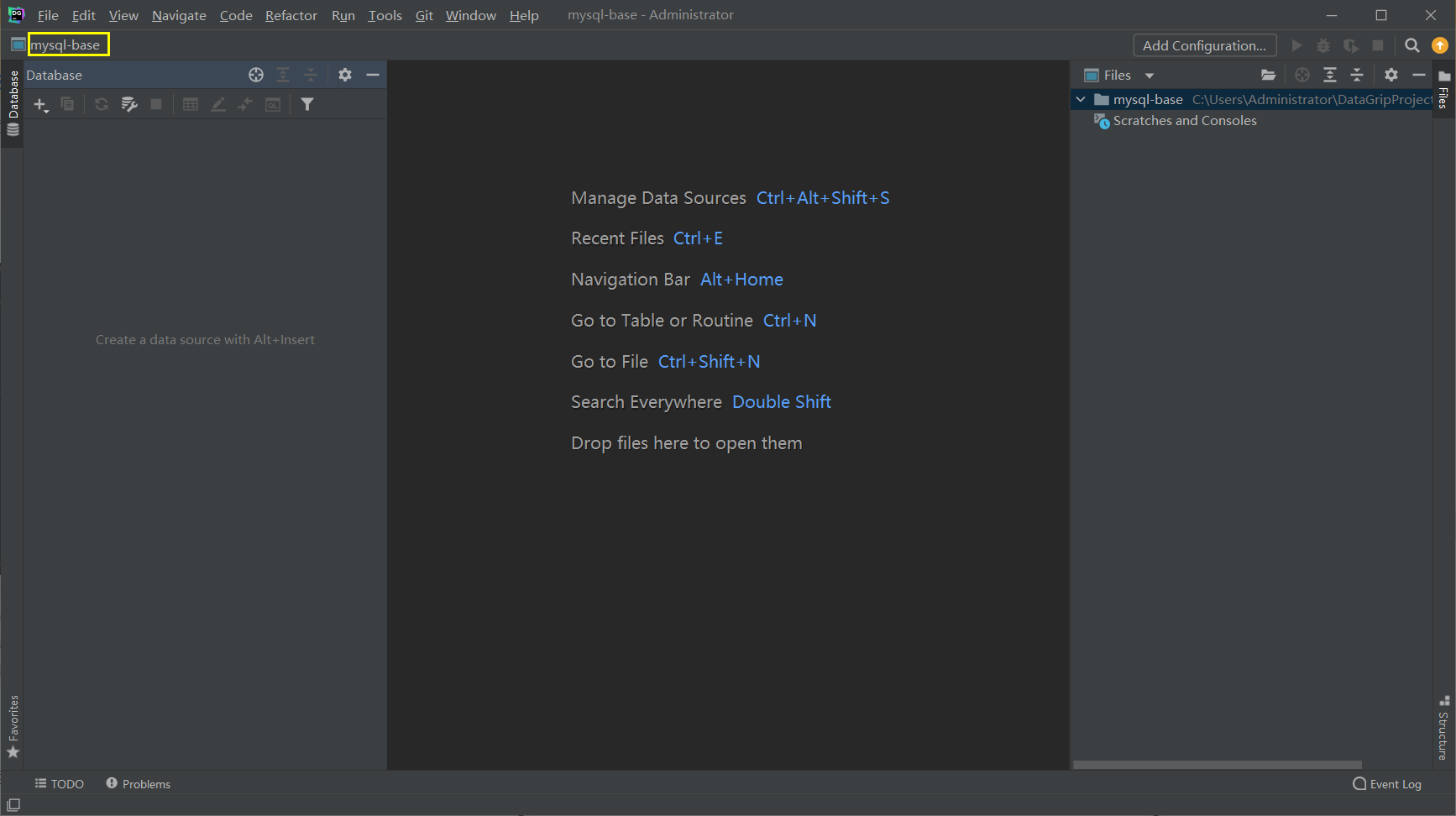Open the Git menu
Viewport: 1456px width, 816px height.
point(424,15)
